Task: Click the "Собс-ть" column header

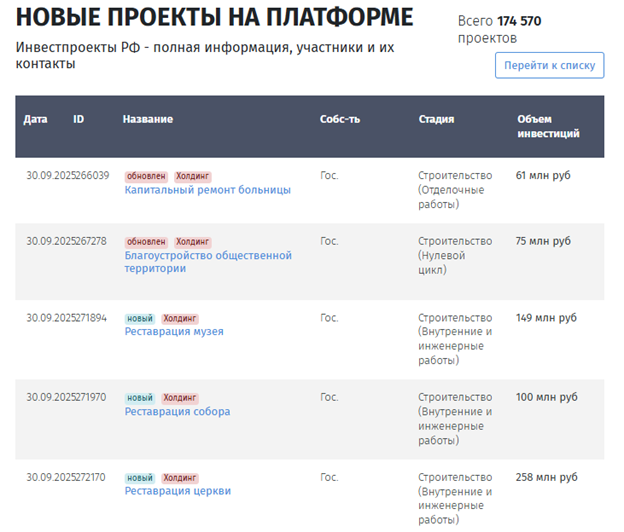Action: [340, 119]
